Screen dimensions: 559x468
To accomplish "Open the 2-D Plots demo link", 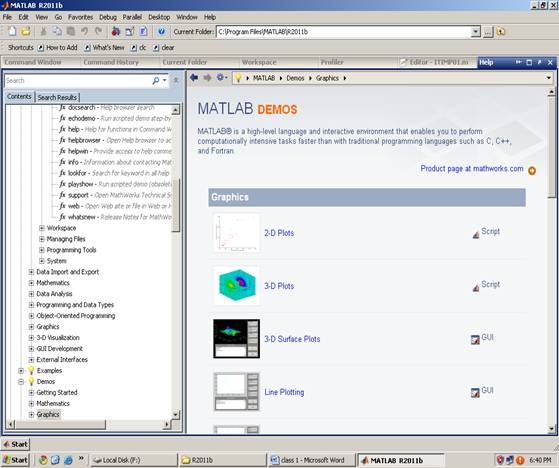I will (x=279, y=233).
